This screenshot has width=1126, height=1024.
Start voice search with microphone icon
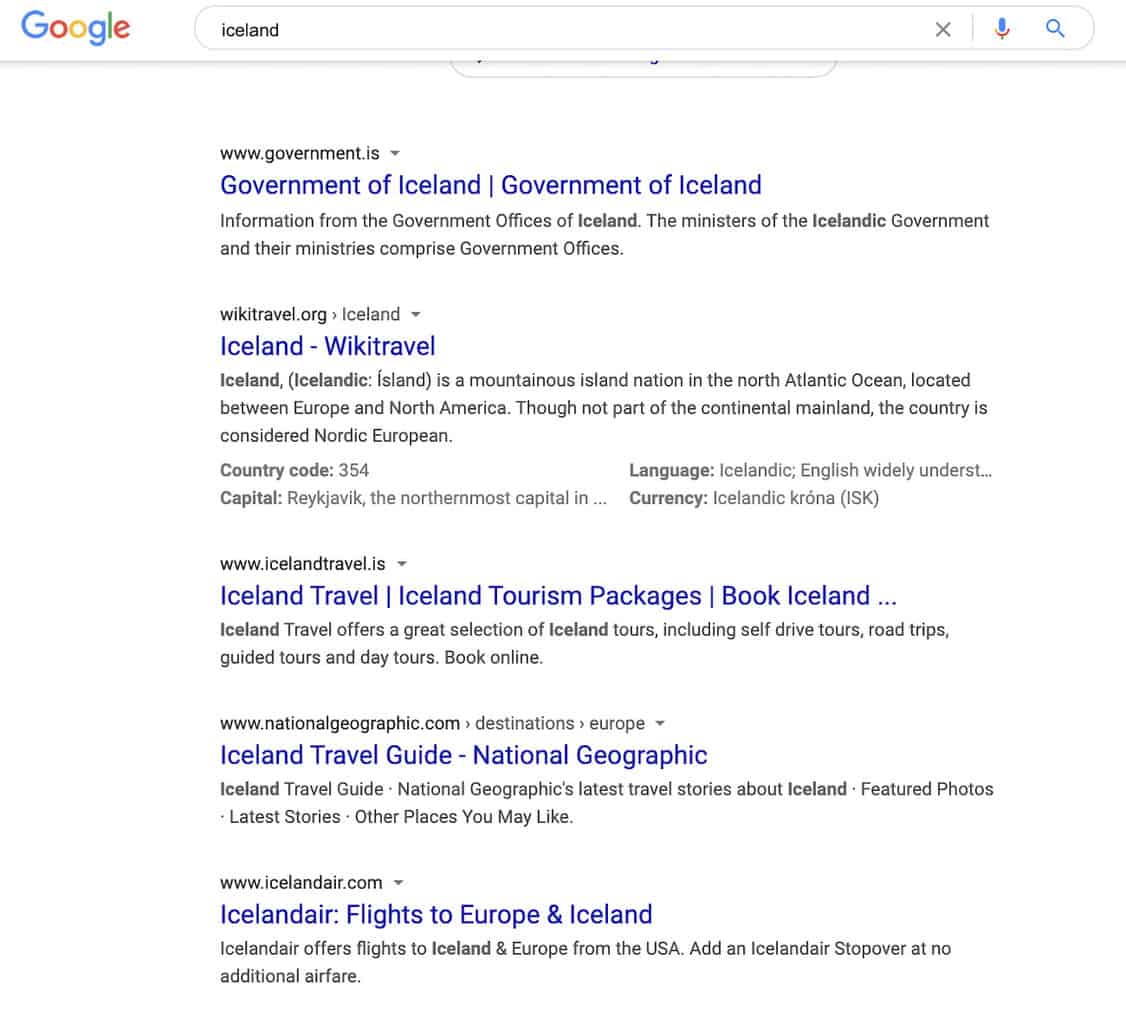pyautogui.click(x=1002, y=29)
